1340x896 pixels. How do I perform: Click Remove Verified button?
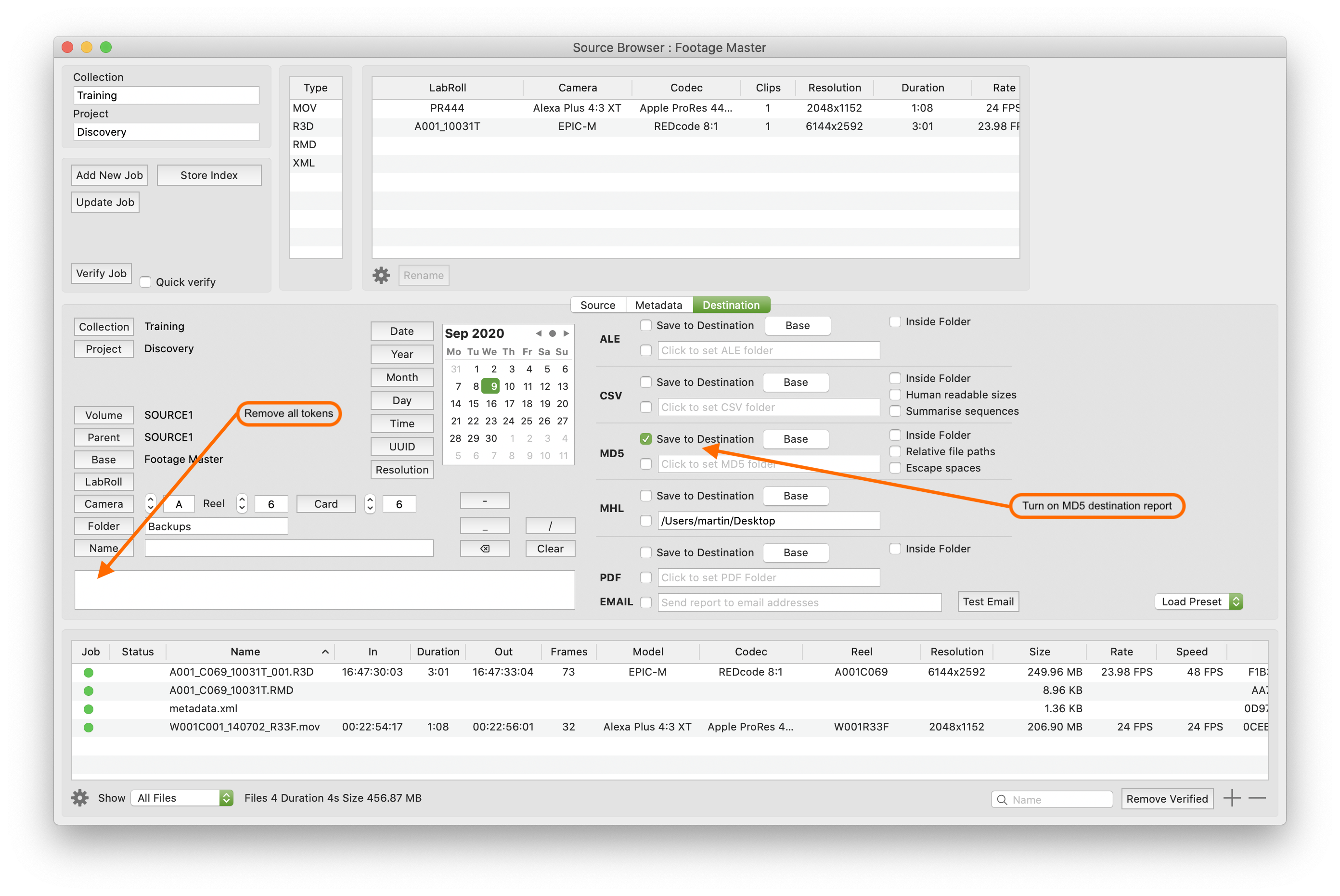coord(1167,799)
